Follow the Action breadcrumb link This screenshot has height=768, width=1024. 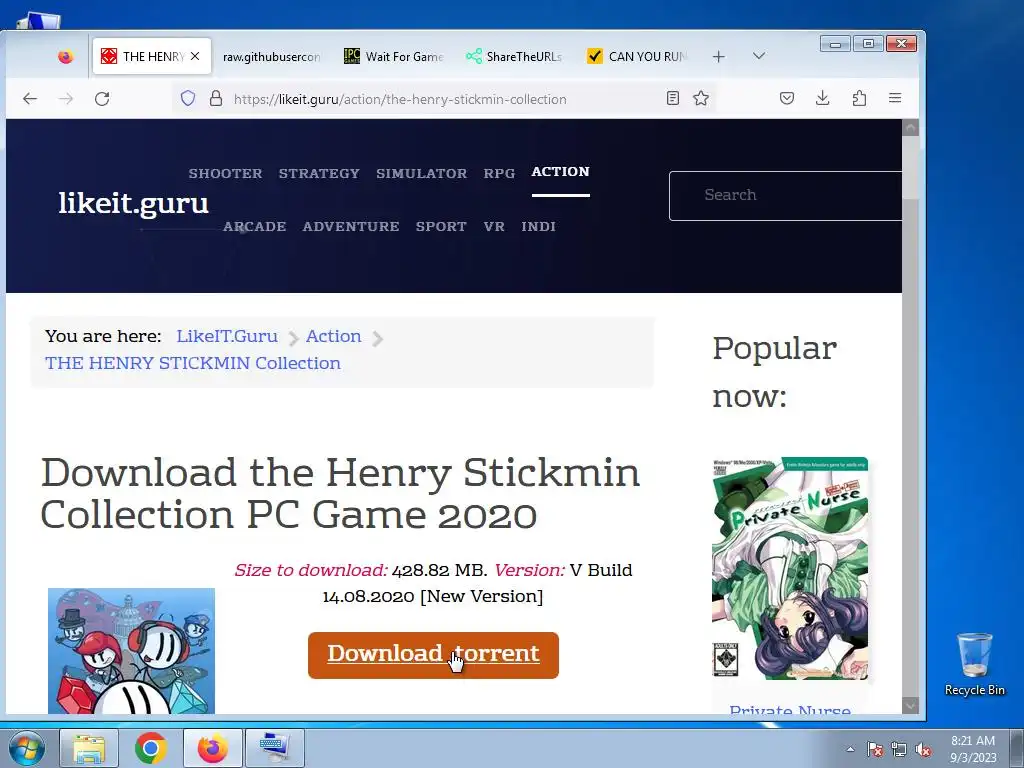tap(333, 336)
